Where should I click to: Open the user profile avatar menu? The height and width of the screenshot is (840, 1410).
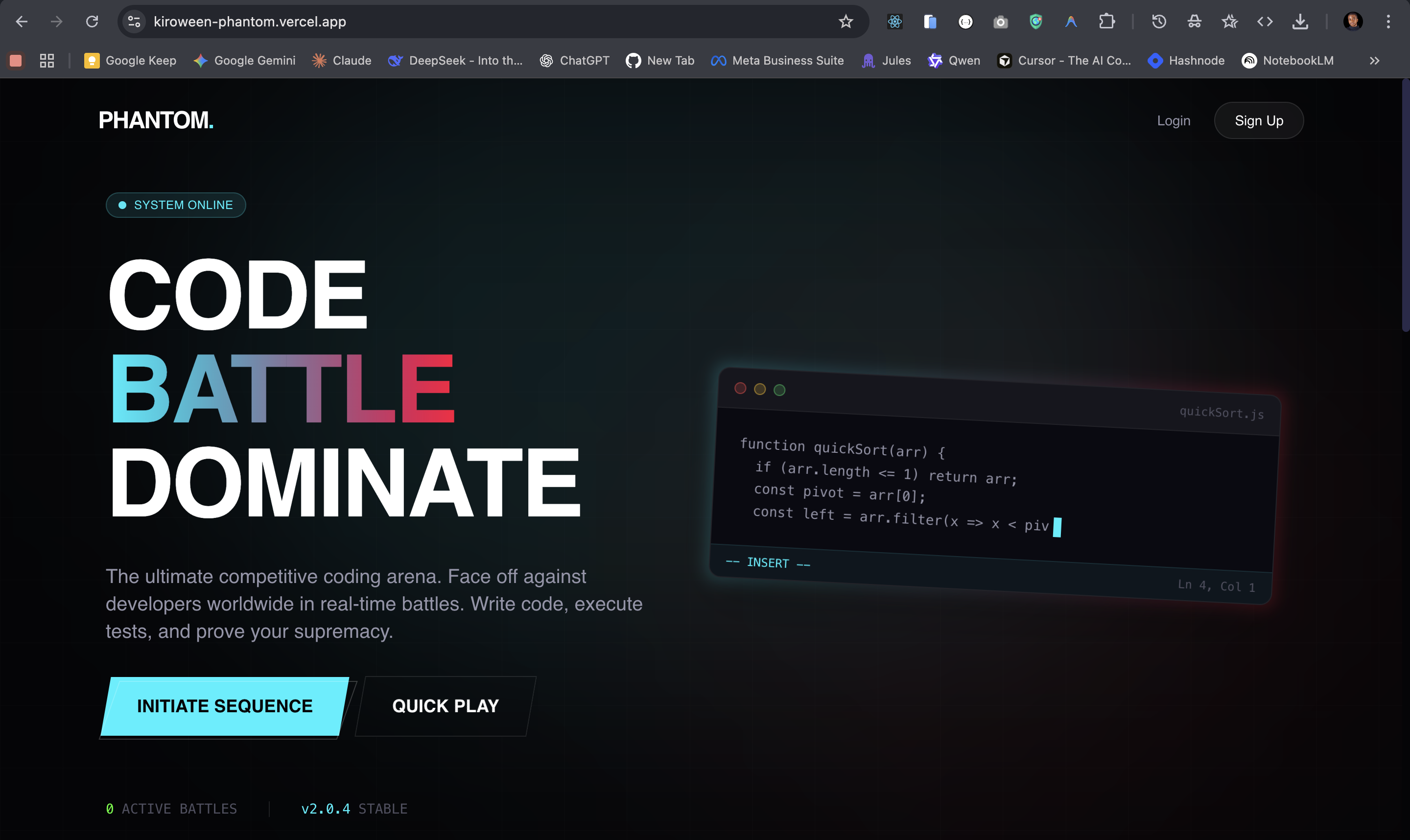point(1353,22)
